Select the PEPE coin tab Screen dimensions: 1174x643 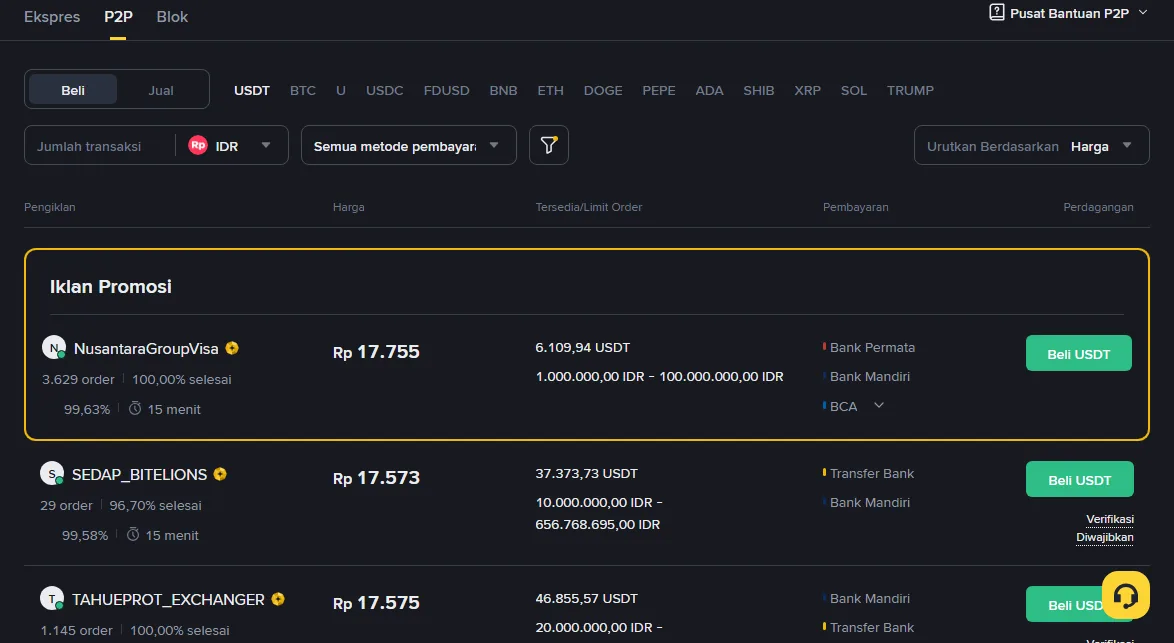pyautogui.click(x=659, y=90)
